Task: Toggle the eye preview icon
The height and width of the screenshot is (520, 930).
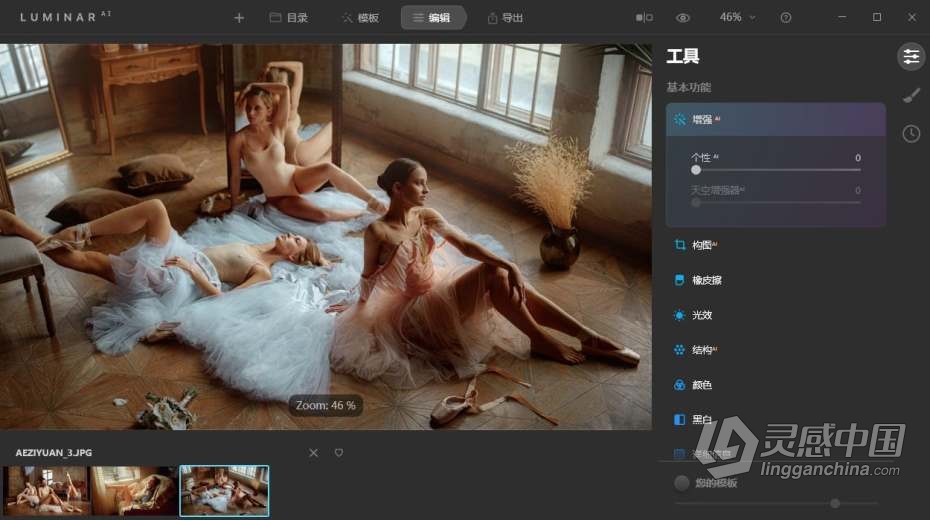Action: (683, 18)
